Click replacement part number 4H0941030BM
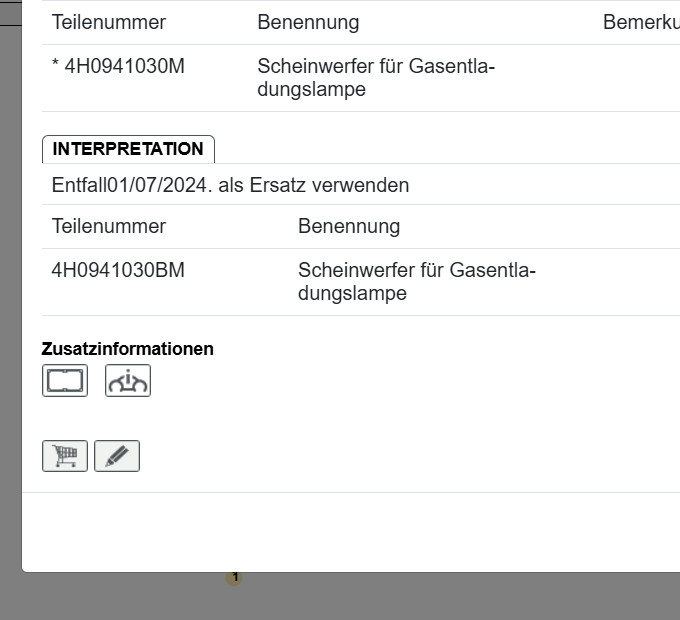This screenshot has height=620, width=680. [118, 270]
